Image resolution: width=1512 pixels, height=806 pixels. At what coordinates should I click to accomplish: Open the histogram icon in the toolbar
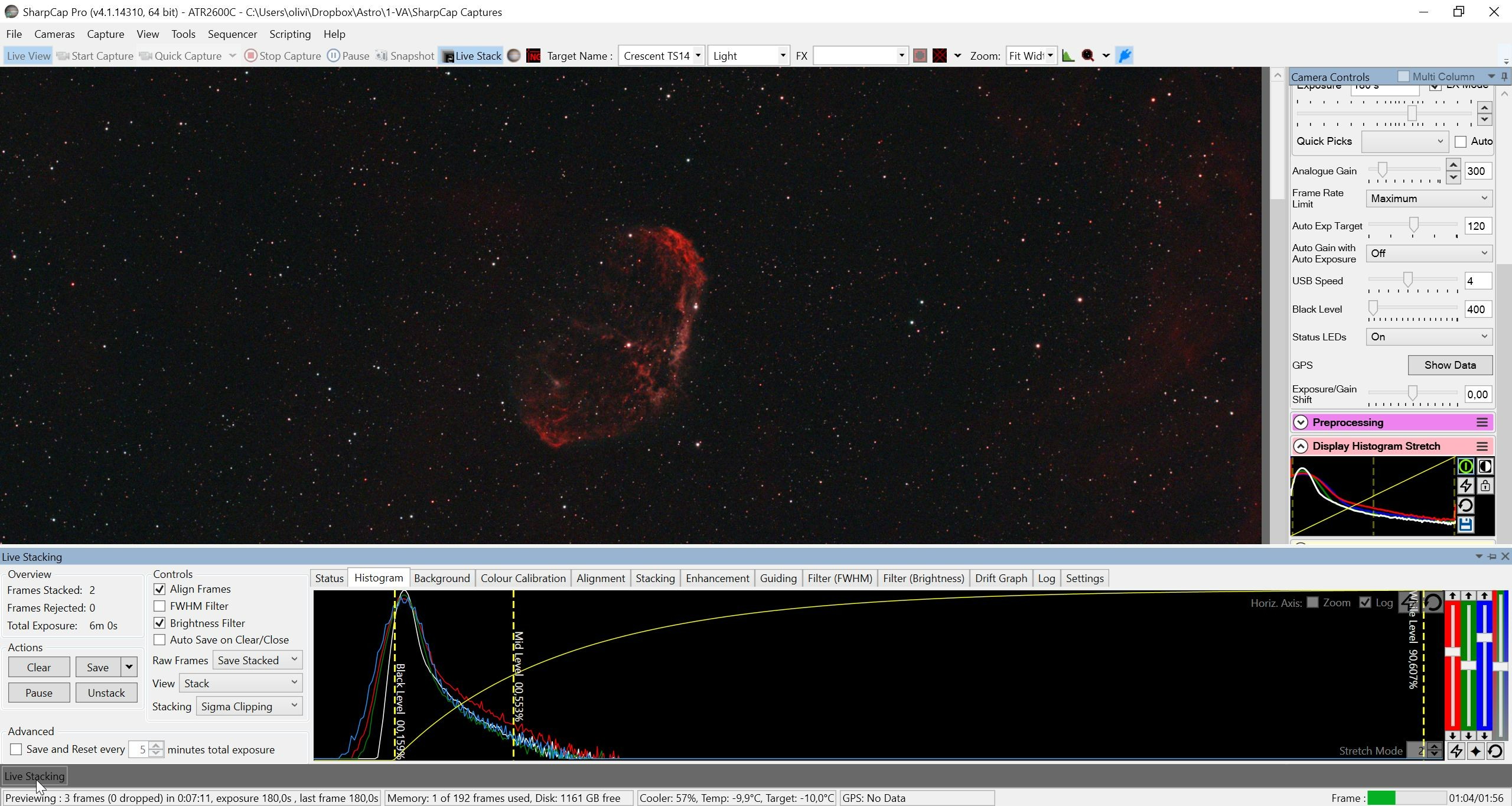1068,56
